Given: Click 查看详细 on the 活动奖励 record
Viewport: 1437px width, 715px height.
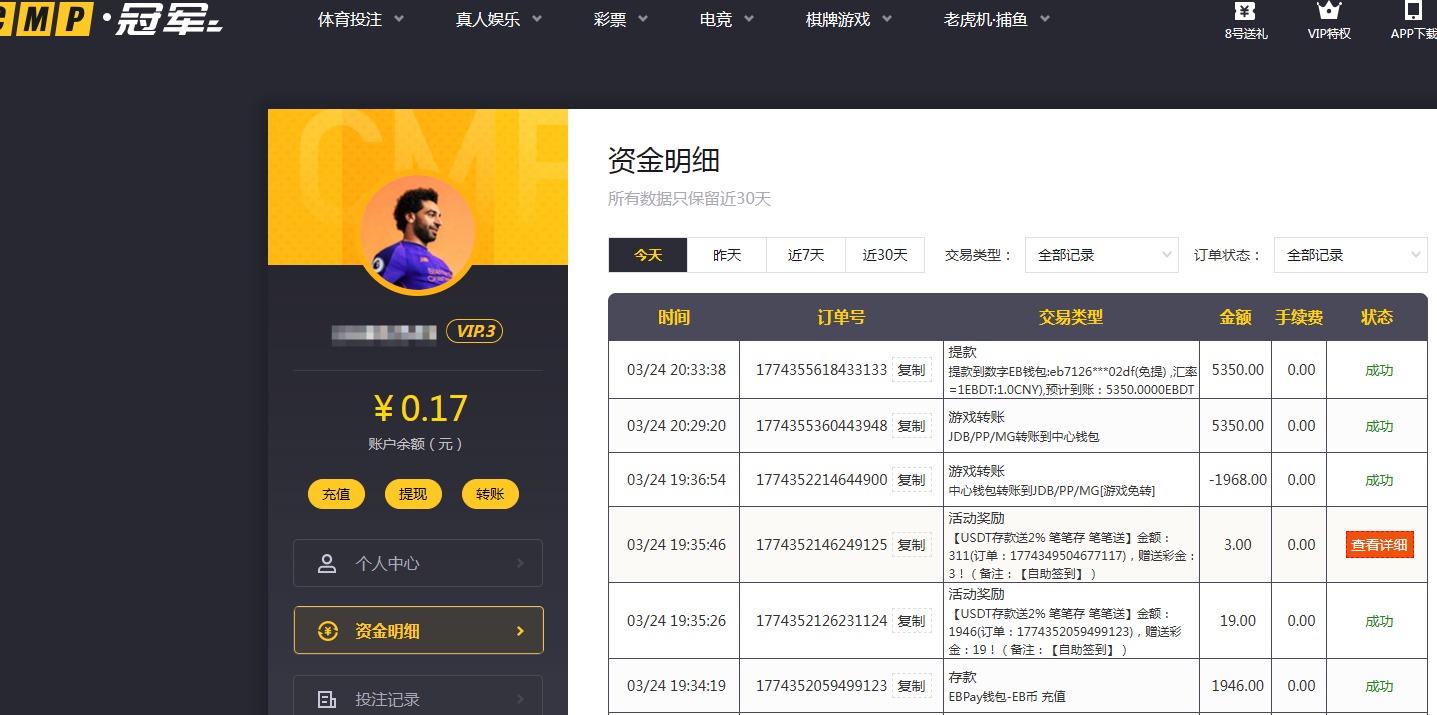Looking at the screenshot, I should [1378, 544].
